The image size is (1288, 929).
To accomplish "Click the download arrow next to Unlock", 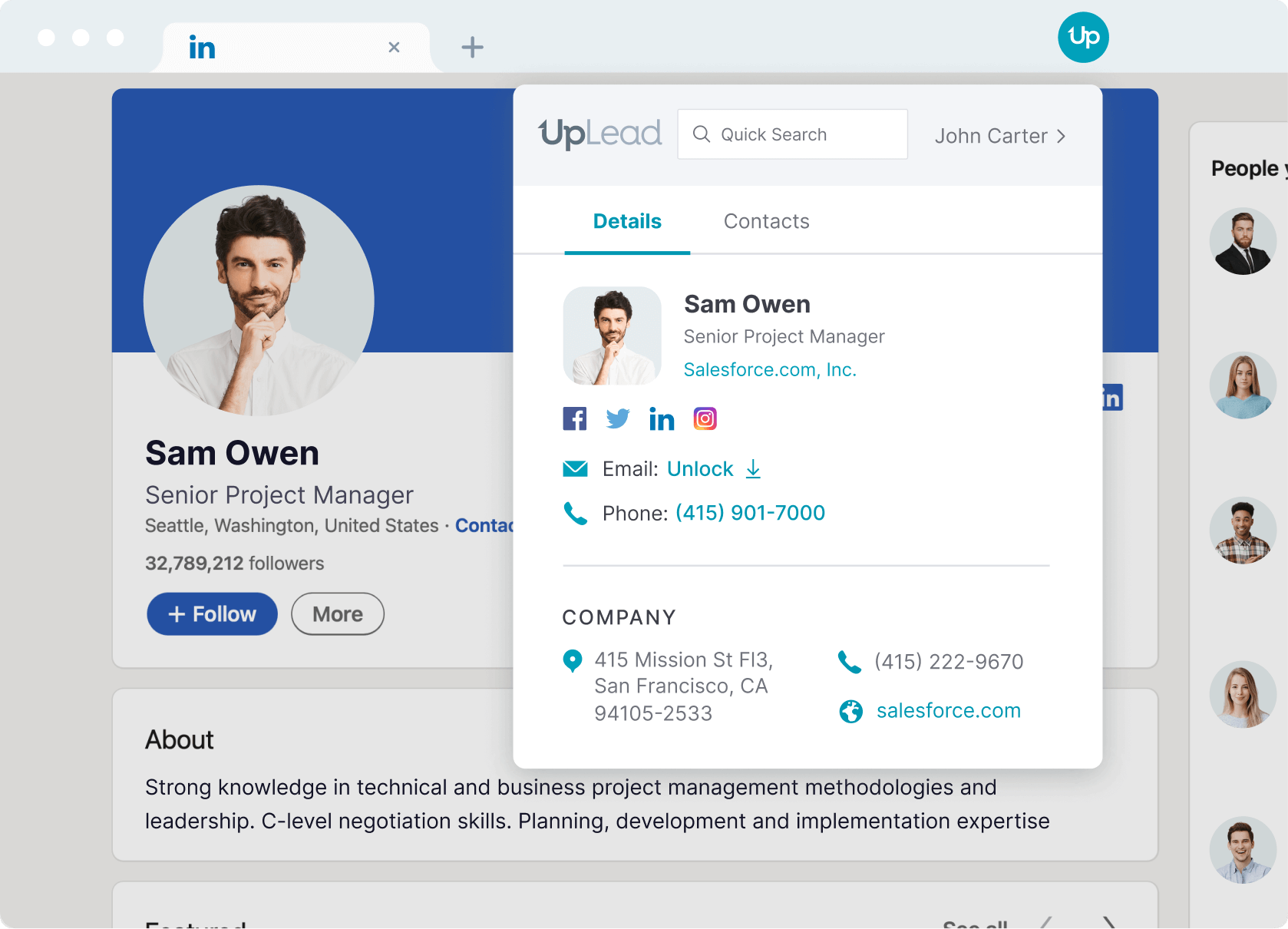I will click(753, 469).
